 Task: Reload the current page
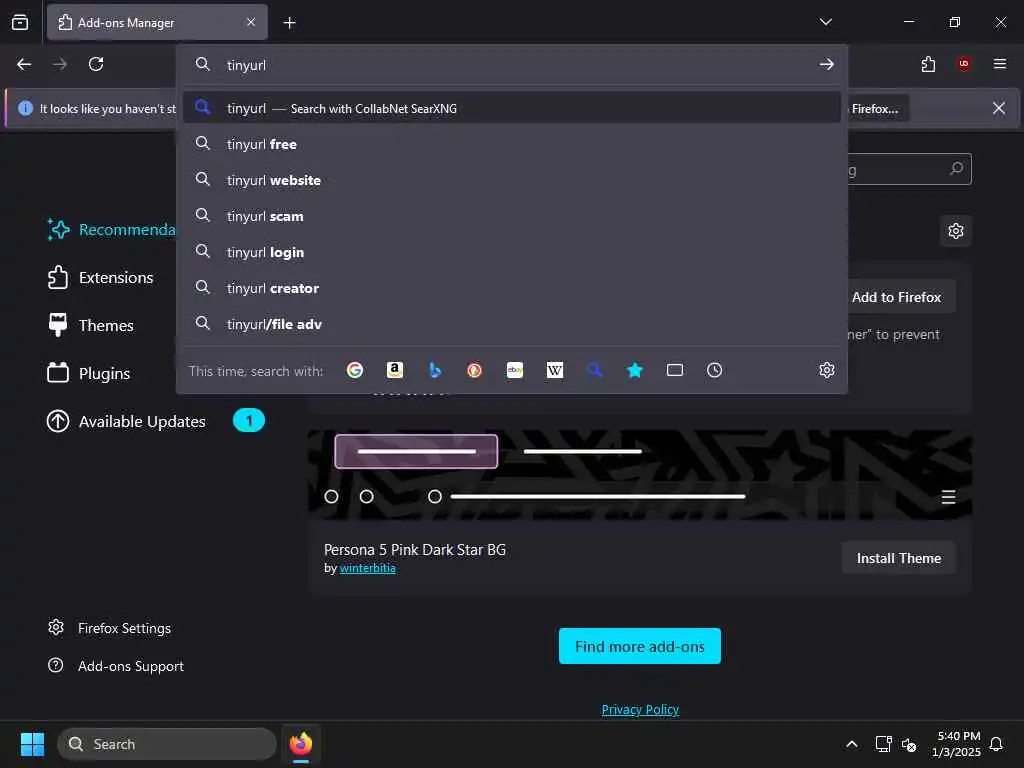96,64
